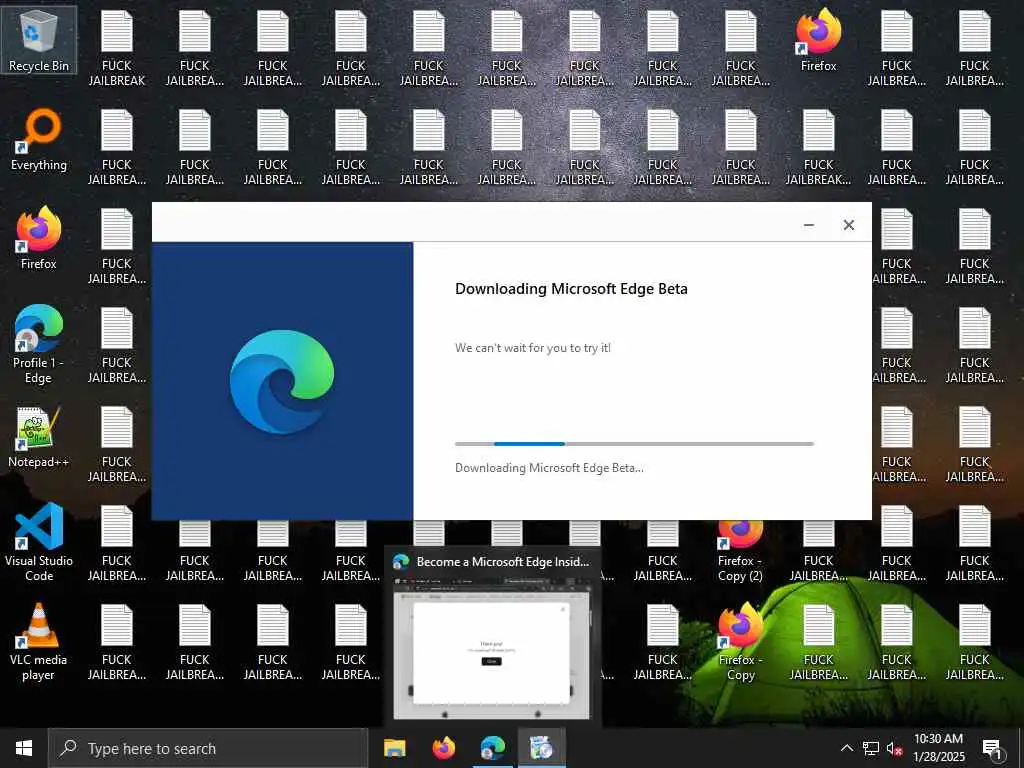
Task: Click the Downloading Microsoft Edge Beta... status line
Action: coord(549,468)
